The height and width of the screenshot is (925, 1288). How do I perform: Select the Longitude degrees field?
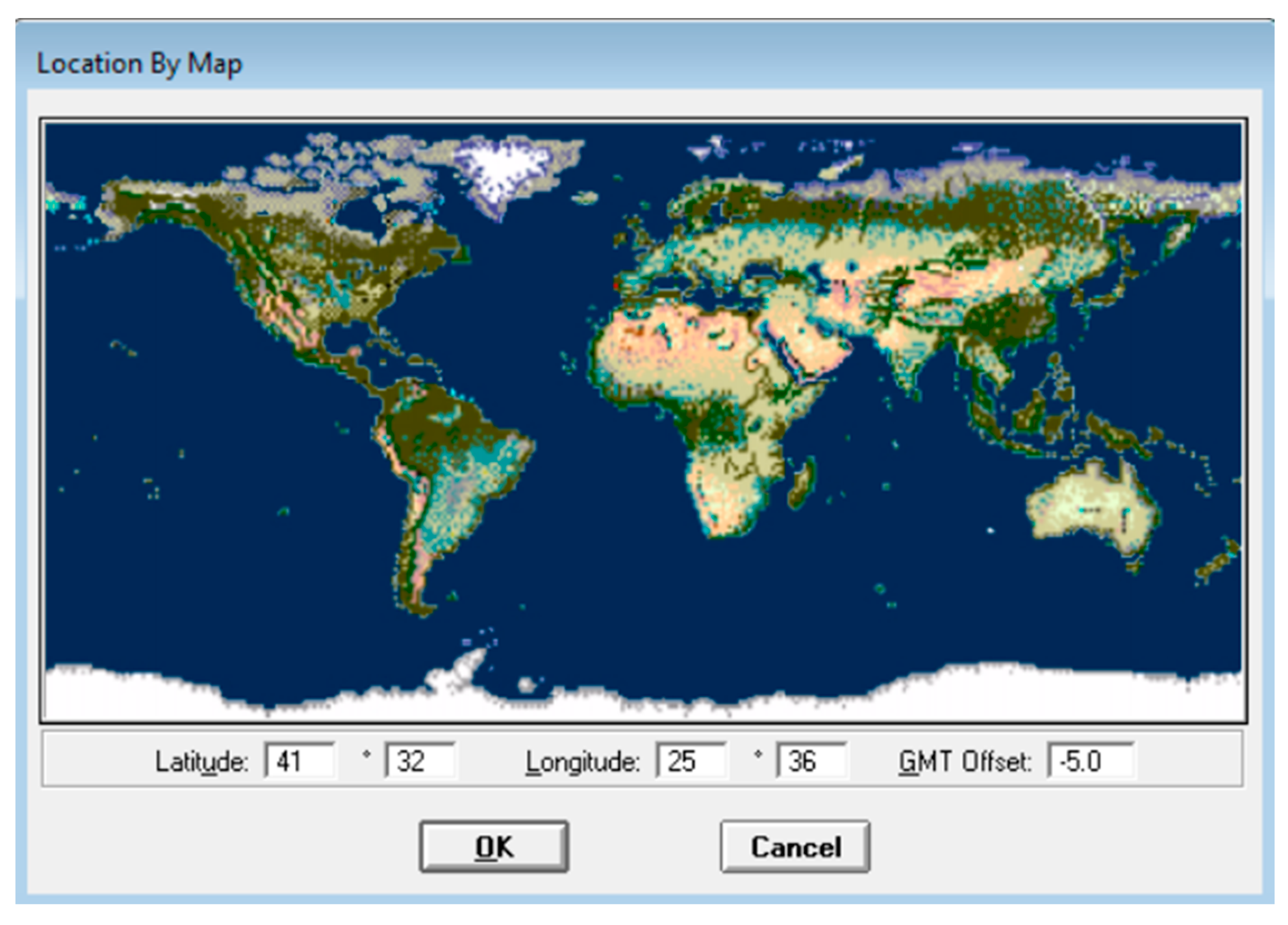pos(691,762)
